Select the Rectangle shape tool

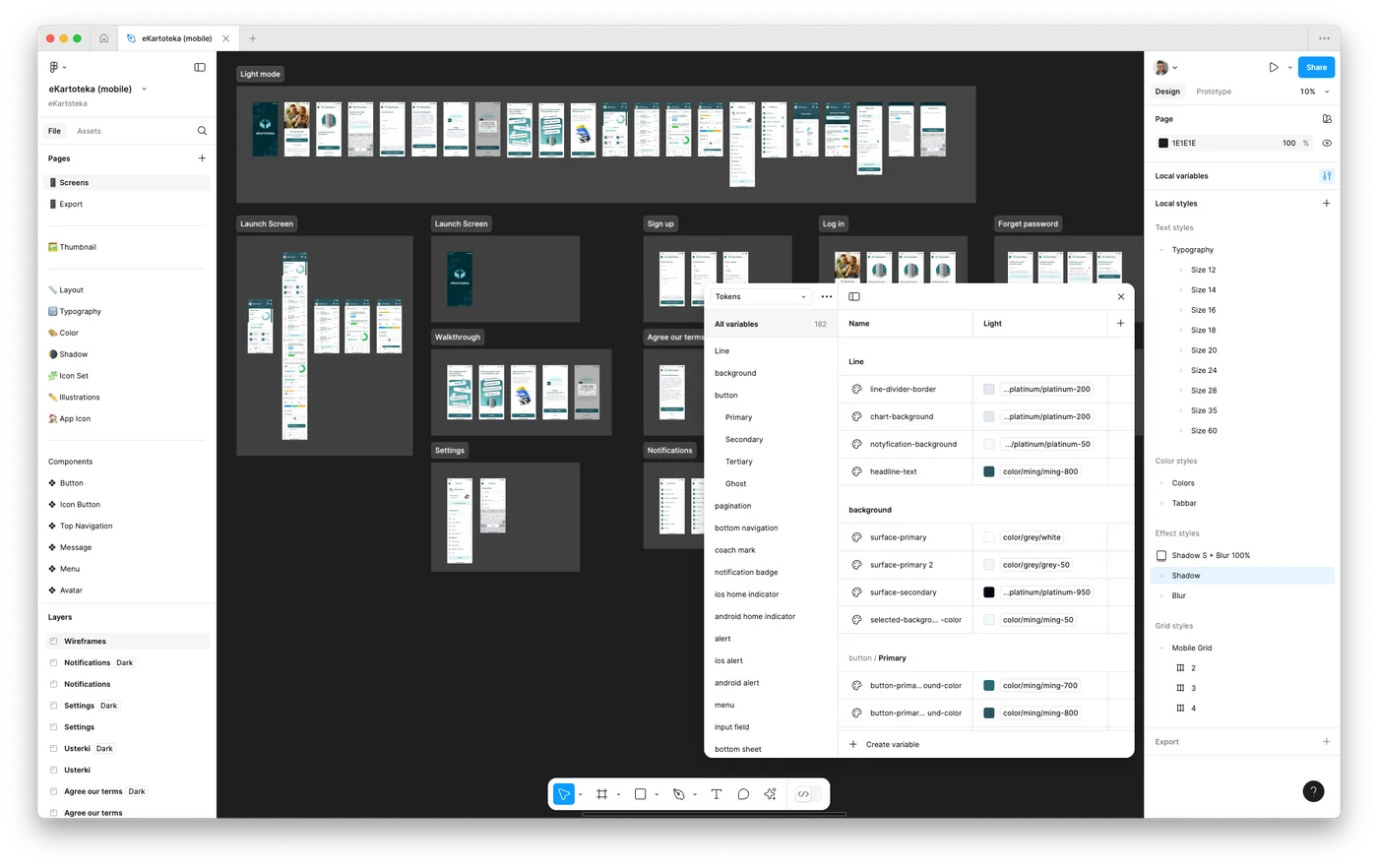tap(640, 794)
